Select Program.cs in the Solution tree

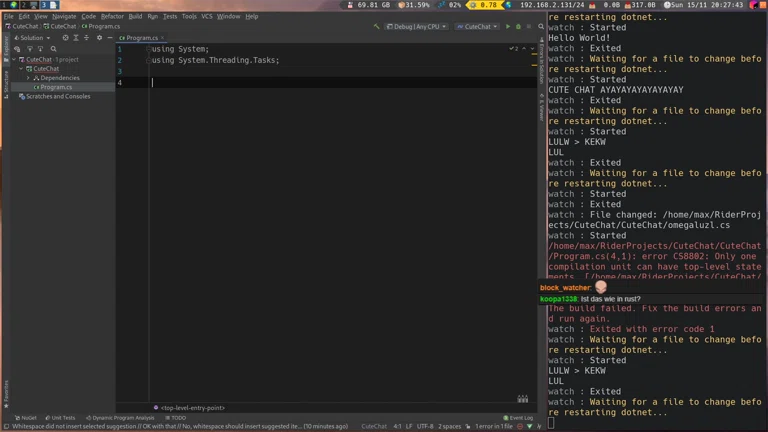[56, 87]
